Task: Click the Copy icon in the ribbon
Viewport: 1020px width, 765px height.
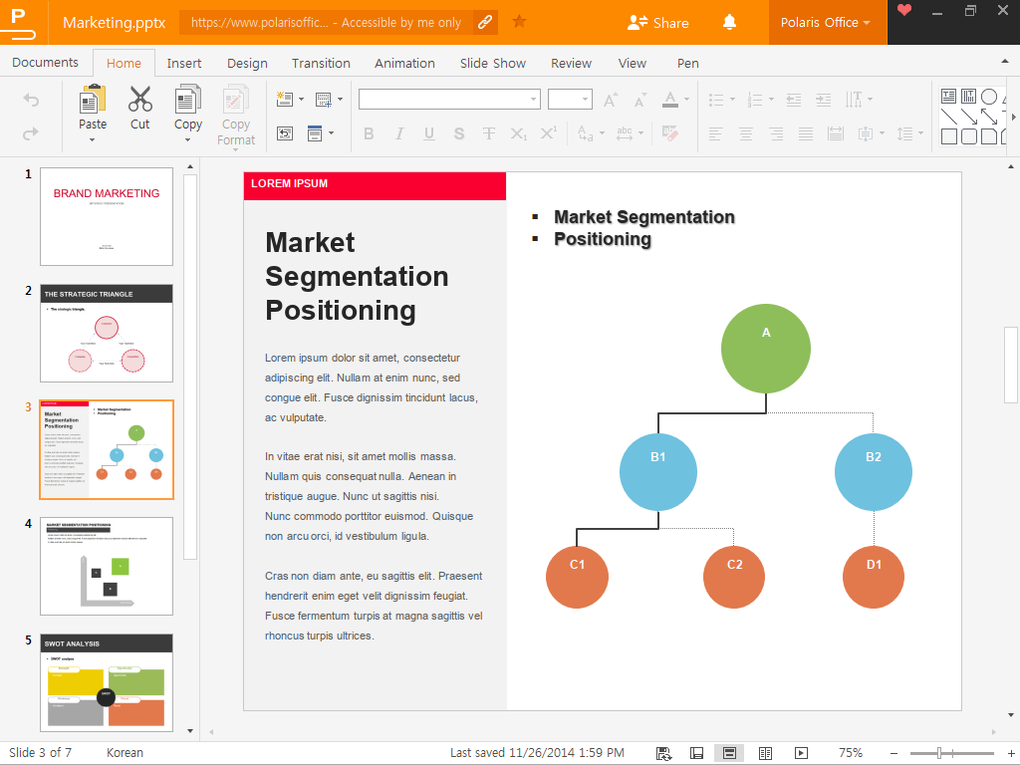Action: pyautogui.click(x=188, y=100)
